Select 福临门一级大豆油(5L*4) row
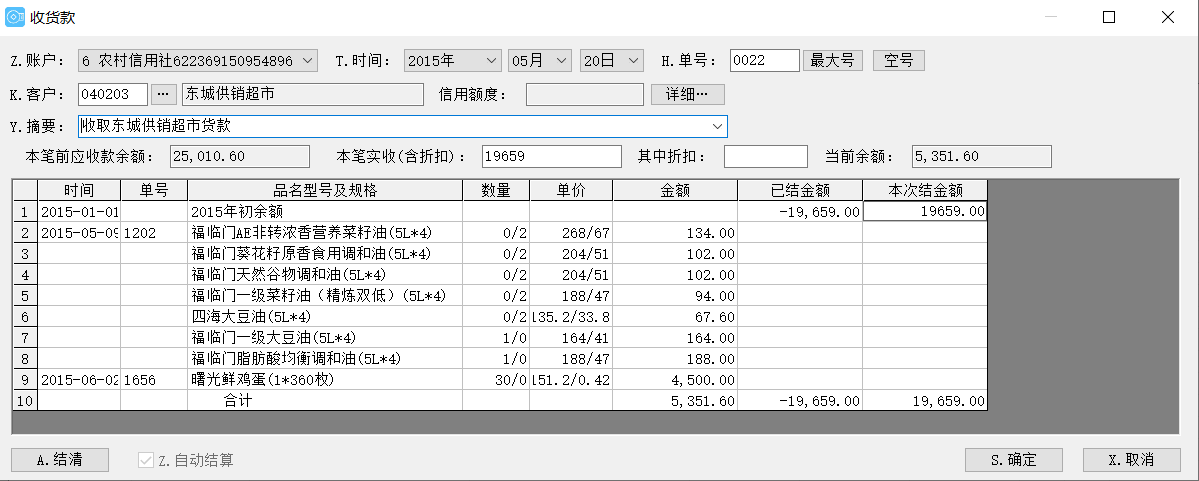The image size is (1199, 481). click(325, 337)
